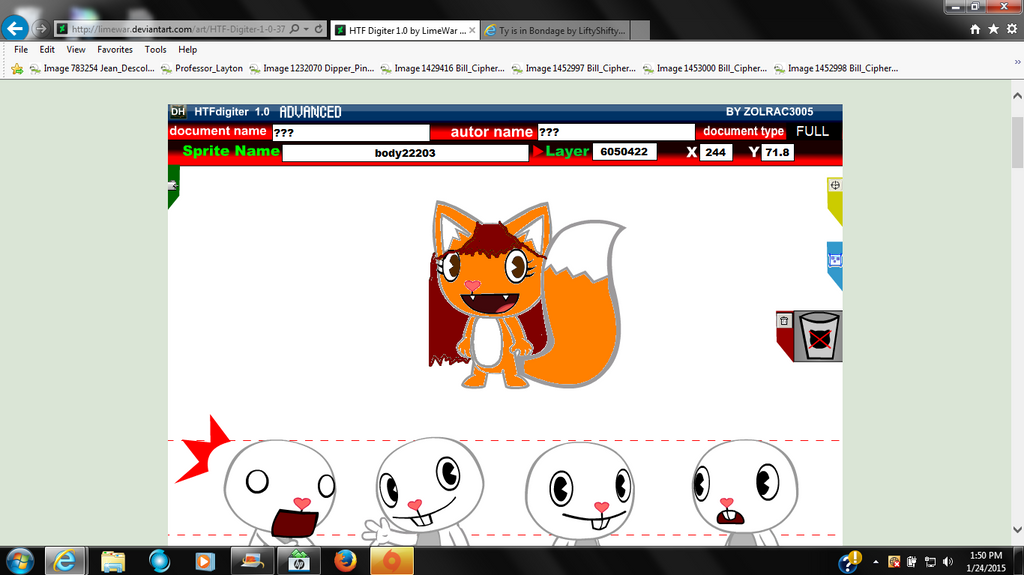Show hidden system tray icons arrow
The width and height of the screenshot is (1024, 575).
[876, 561]
